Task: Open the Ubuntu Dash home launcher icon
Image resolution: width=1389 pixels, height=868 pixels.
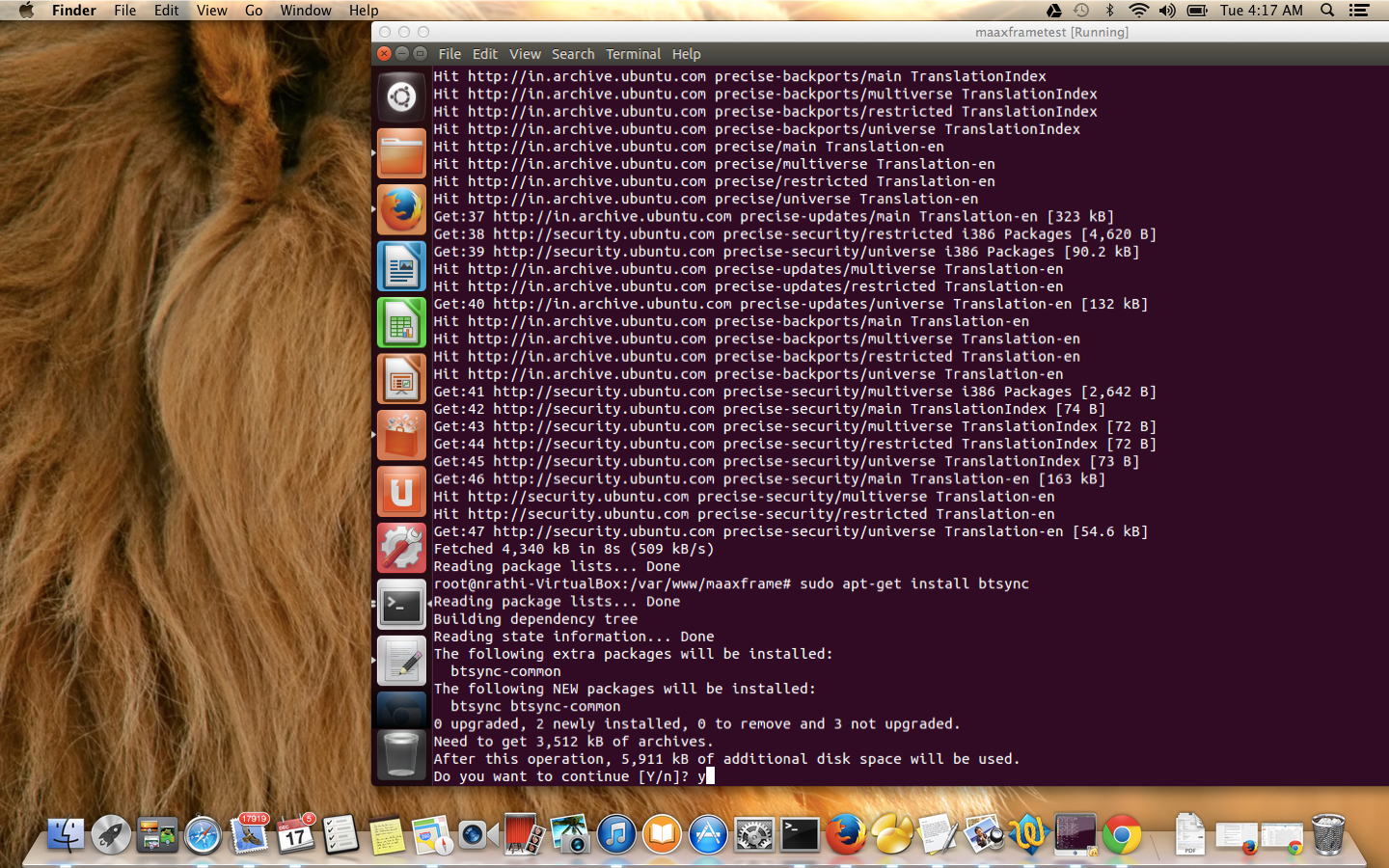Action: pyautogui.click(x=401, y=96)
